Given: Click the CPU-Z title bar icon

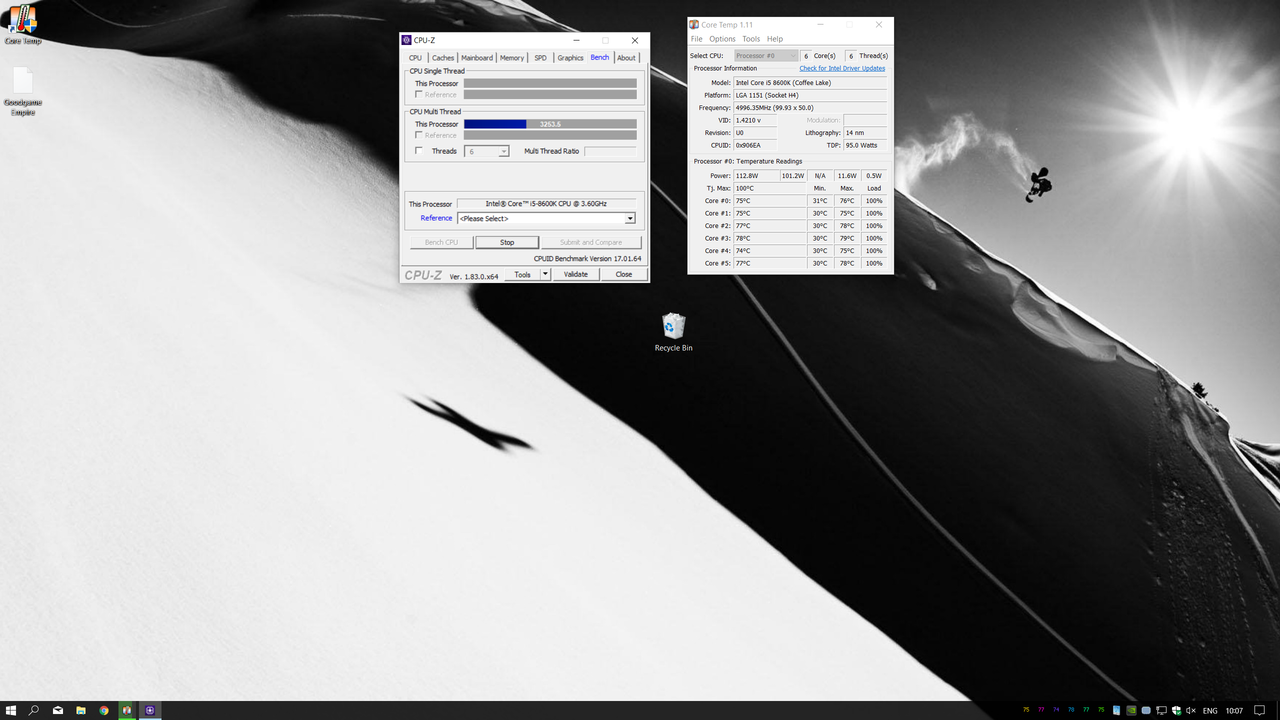Looking at the screenshot, I should (406, 40).
